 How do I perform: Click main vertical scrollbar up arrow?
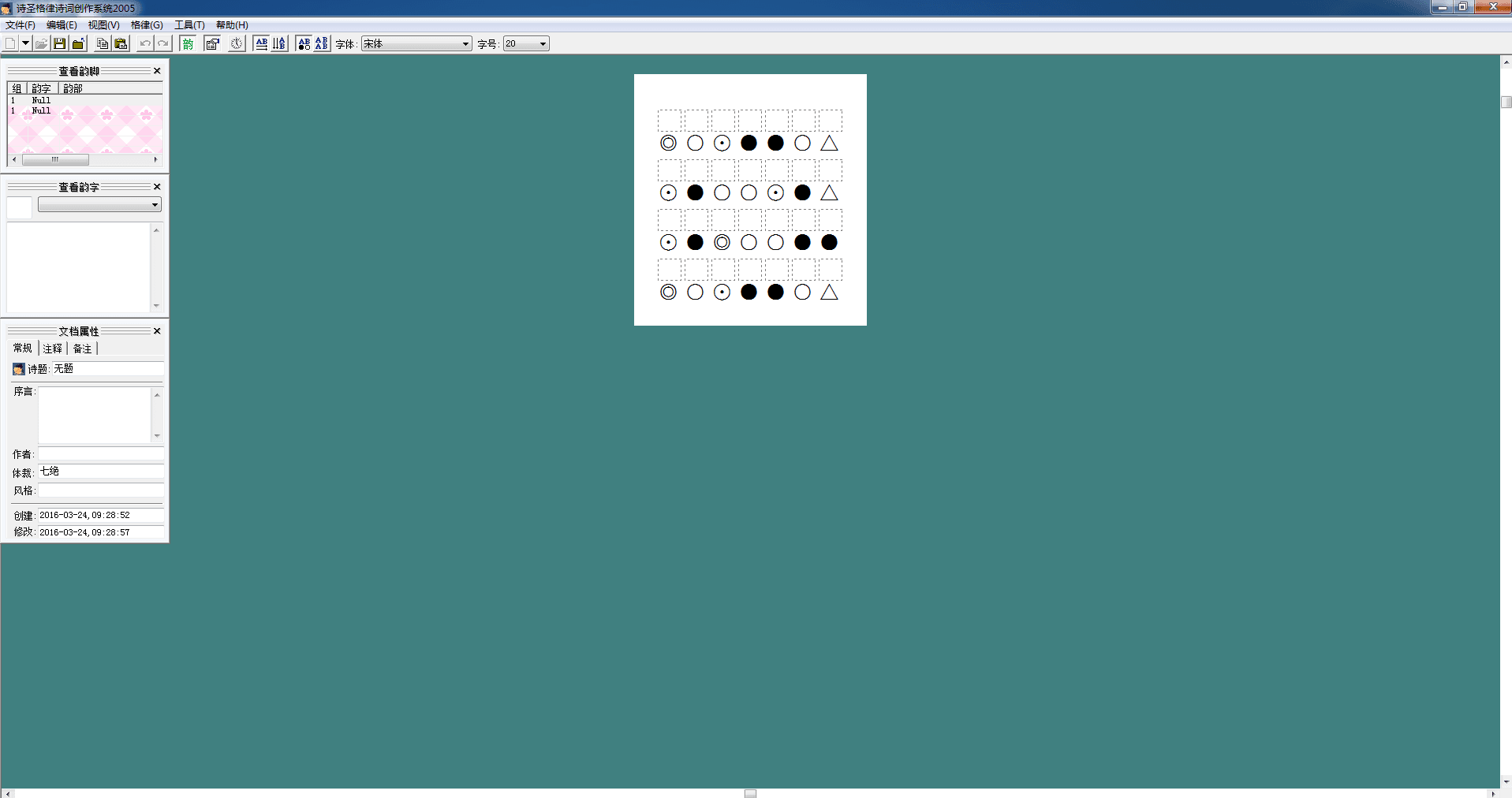click(1506, 61)
